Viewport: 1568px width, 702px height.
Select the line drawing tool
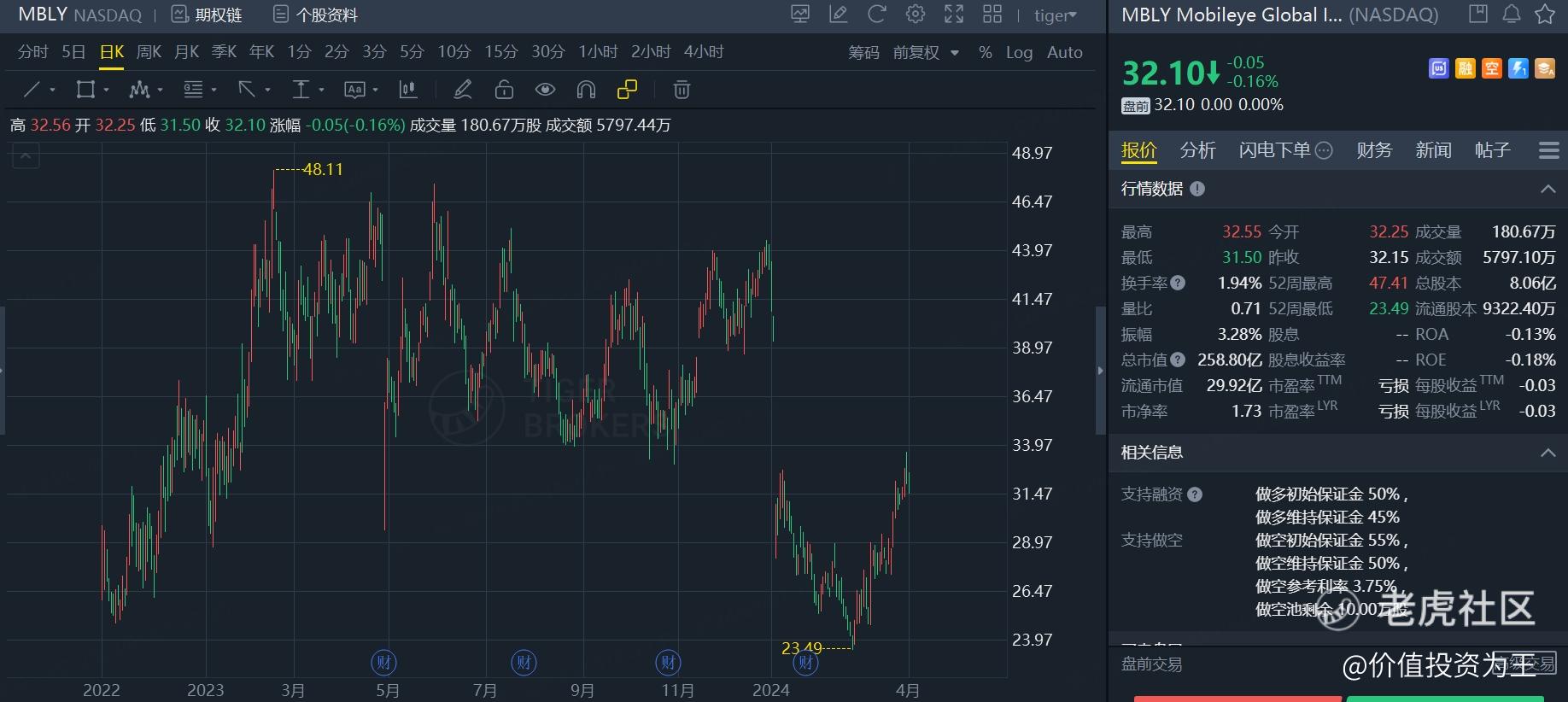coord(32,89)
